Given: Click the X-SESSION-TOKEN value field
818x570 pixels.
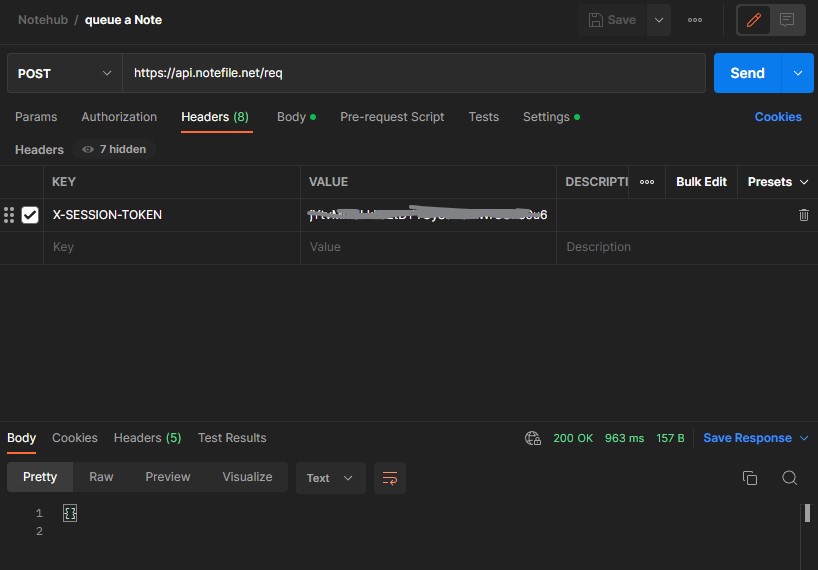Looking at the screenshot, I should coord(428,215).
